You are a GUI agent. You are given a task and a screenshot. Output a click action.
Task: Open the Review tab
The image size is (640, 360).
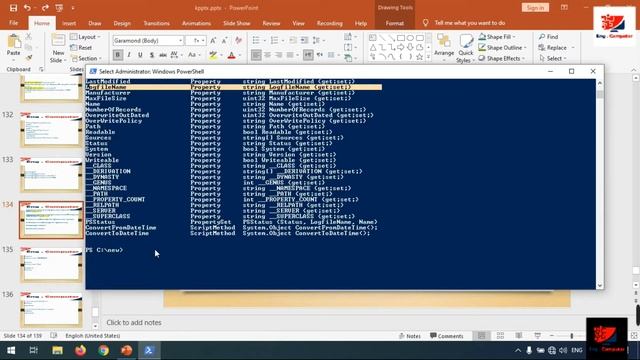(271, 23)
